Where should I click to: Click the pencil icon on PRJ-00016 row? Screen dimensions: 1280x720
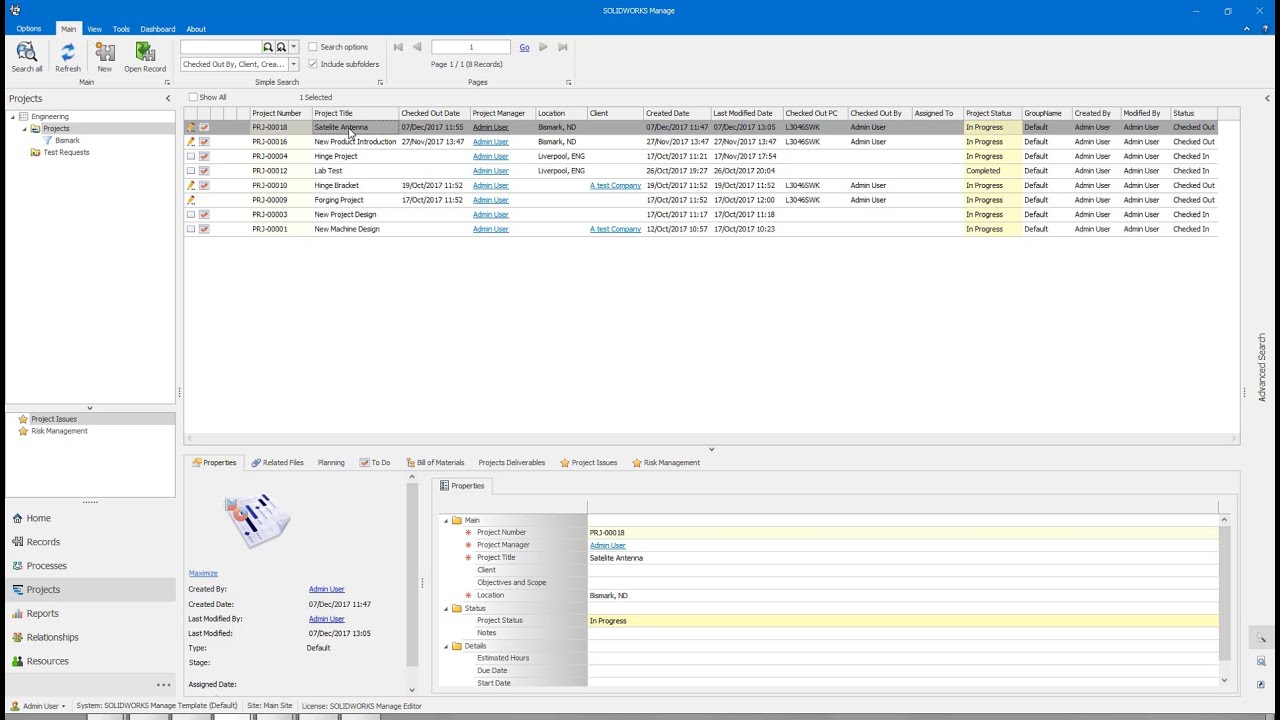(191, 142)
